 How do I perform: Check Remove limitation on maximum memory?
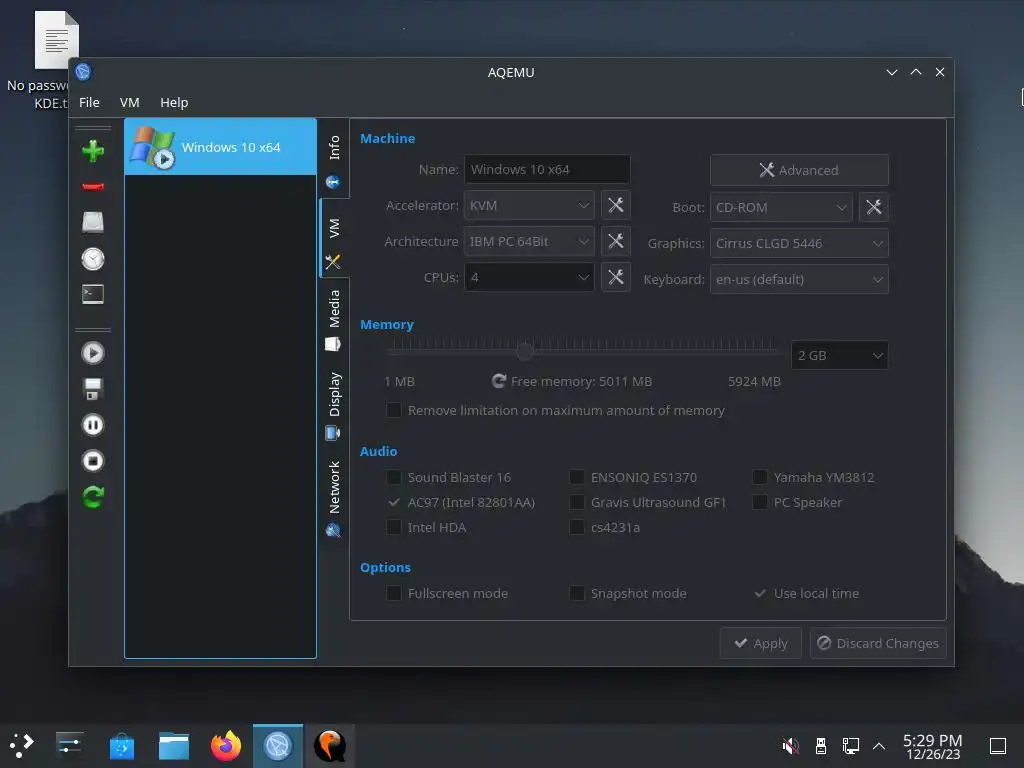394,410
